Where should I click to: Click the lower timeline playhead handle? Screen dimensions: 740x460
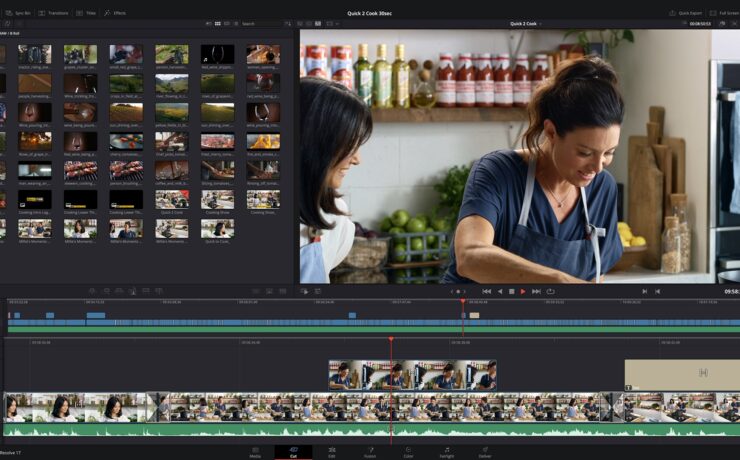391,339
